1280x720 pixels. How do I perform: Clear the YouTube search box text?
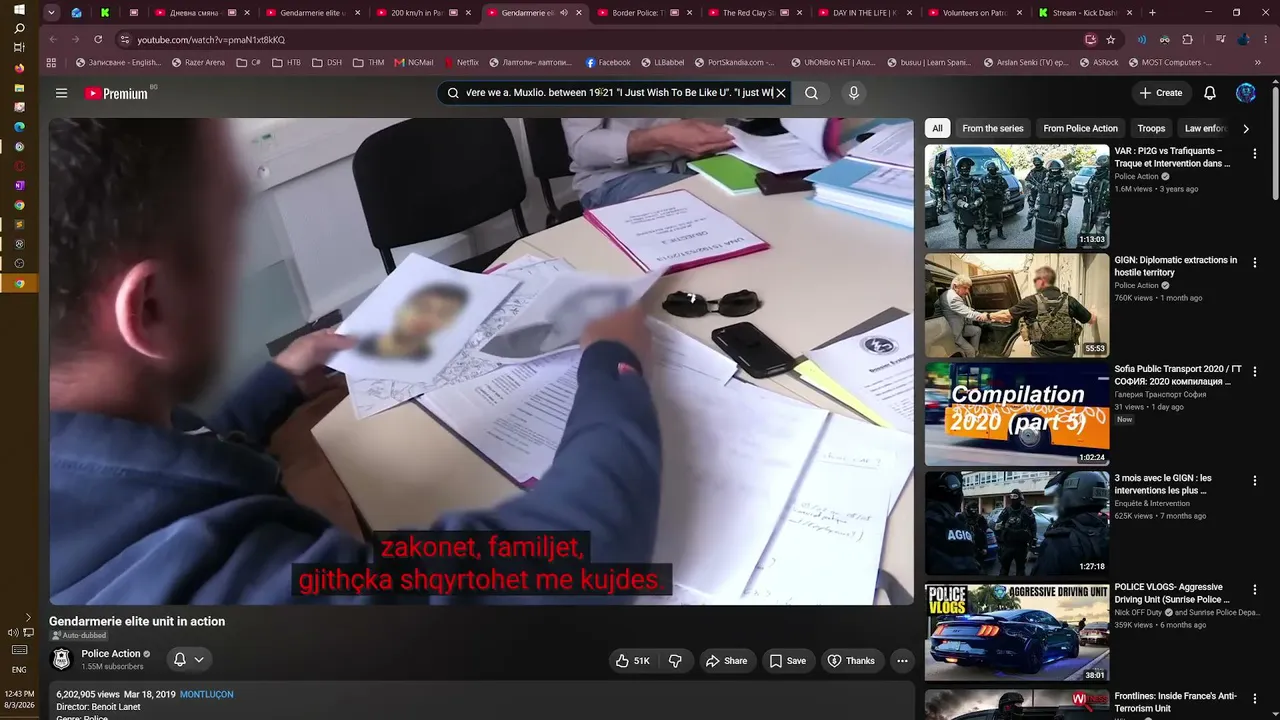(x=781, y=93)
